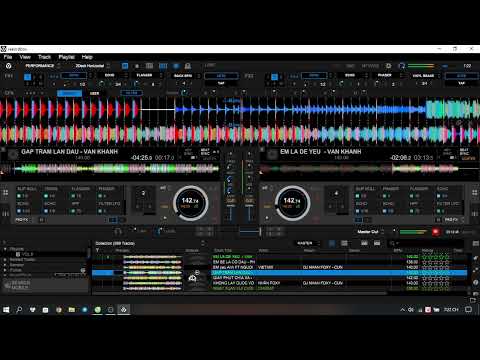Open the Windows Start menu
Screen dimensions: 480x360
[x=6, y=310]
